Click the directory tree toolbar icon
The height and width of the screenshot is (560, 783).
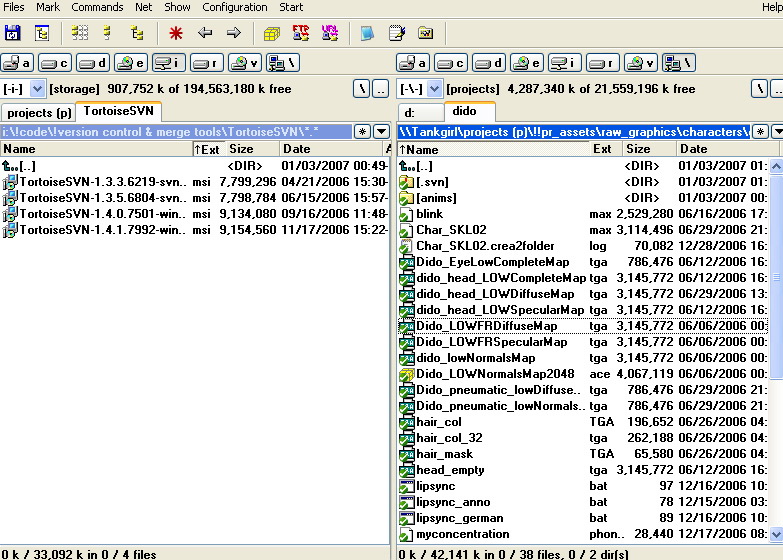(42, 33)
